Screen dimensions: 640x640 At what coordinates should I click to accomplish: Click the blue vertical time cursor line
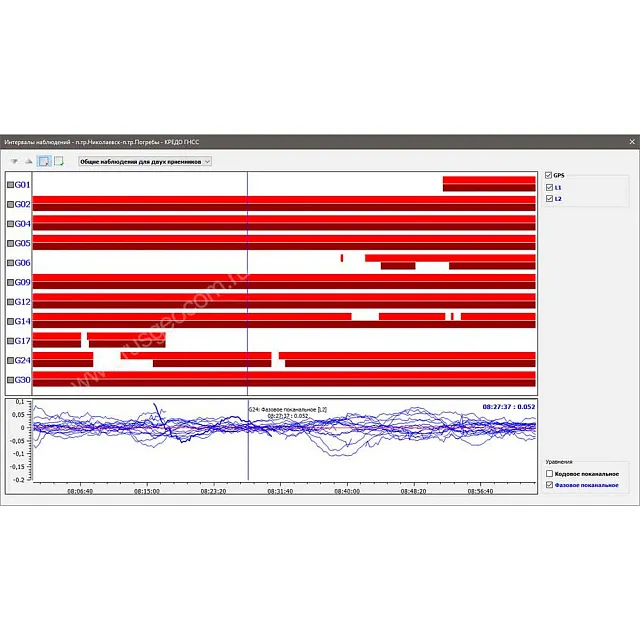pyautogui.click(x=248, y=300)
